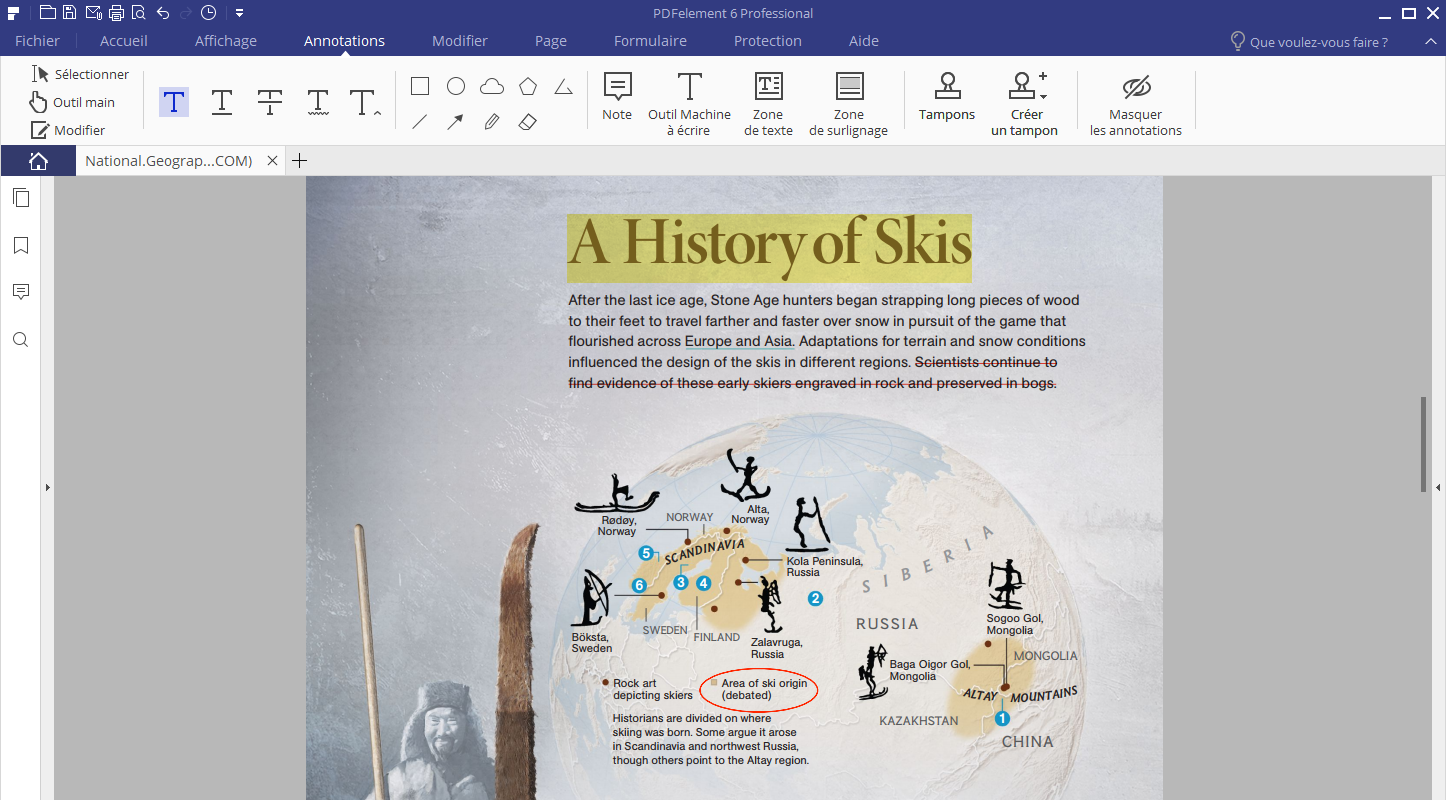Select the Underline text tool
Screen dimensions: 1446x800
222,101
